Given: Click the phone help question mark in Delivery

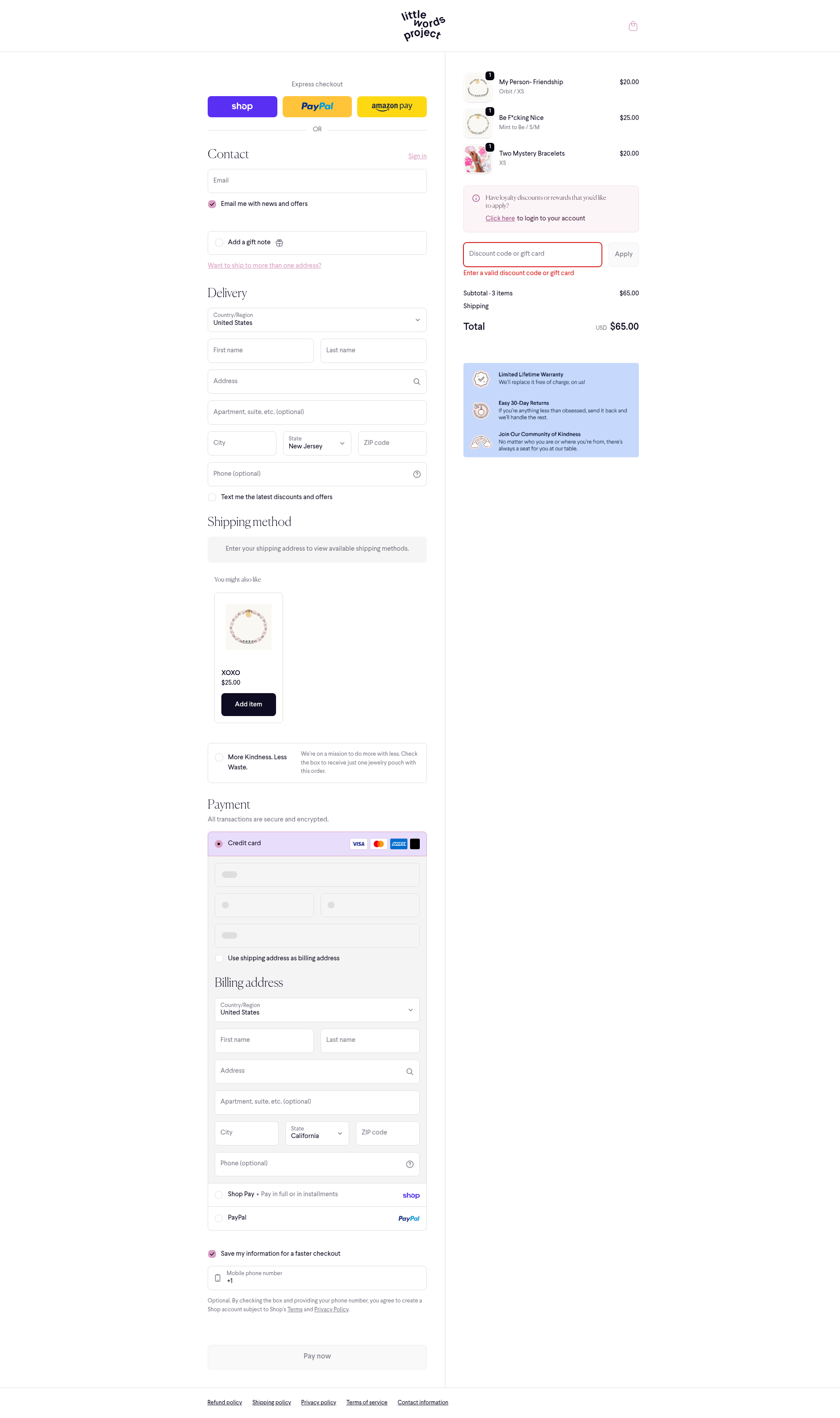Looking at the screenshot, I should [x=417, y=475].
